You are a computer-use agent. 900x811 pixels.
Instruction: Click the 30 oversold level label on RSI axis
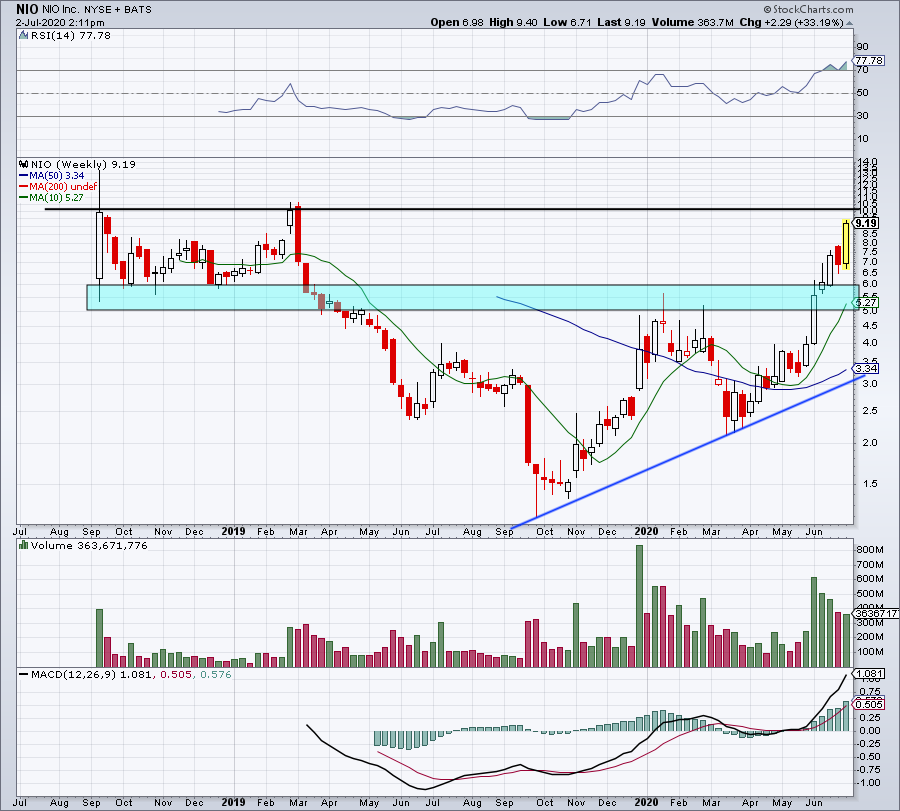tap(862, 116)
